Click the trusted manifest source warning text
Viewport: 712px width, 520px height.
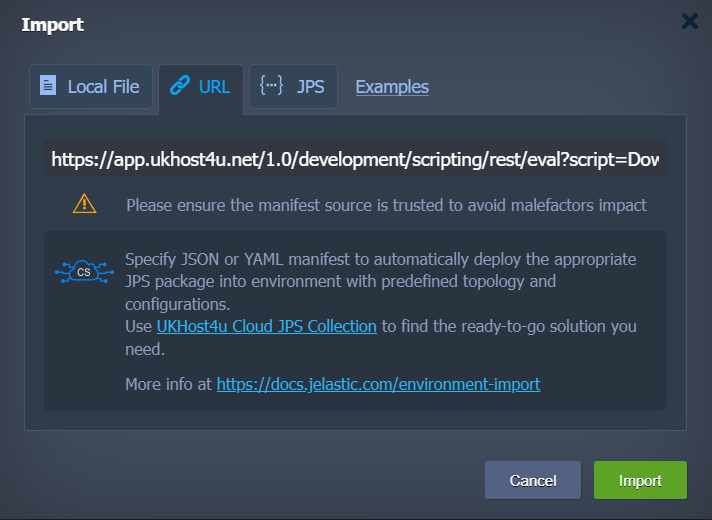(386, 205)
